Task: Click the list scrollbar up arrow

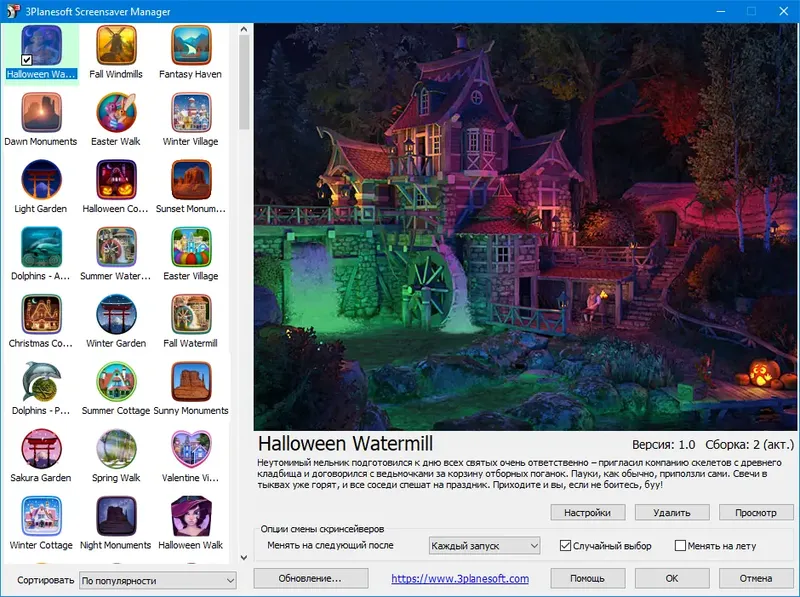Action: (x=244, y=30)
